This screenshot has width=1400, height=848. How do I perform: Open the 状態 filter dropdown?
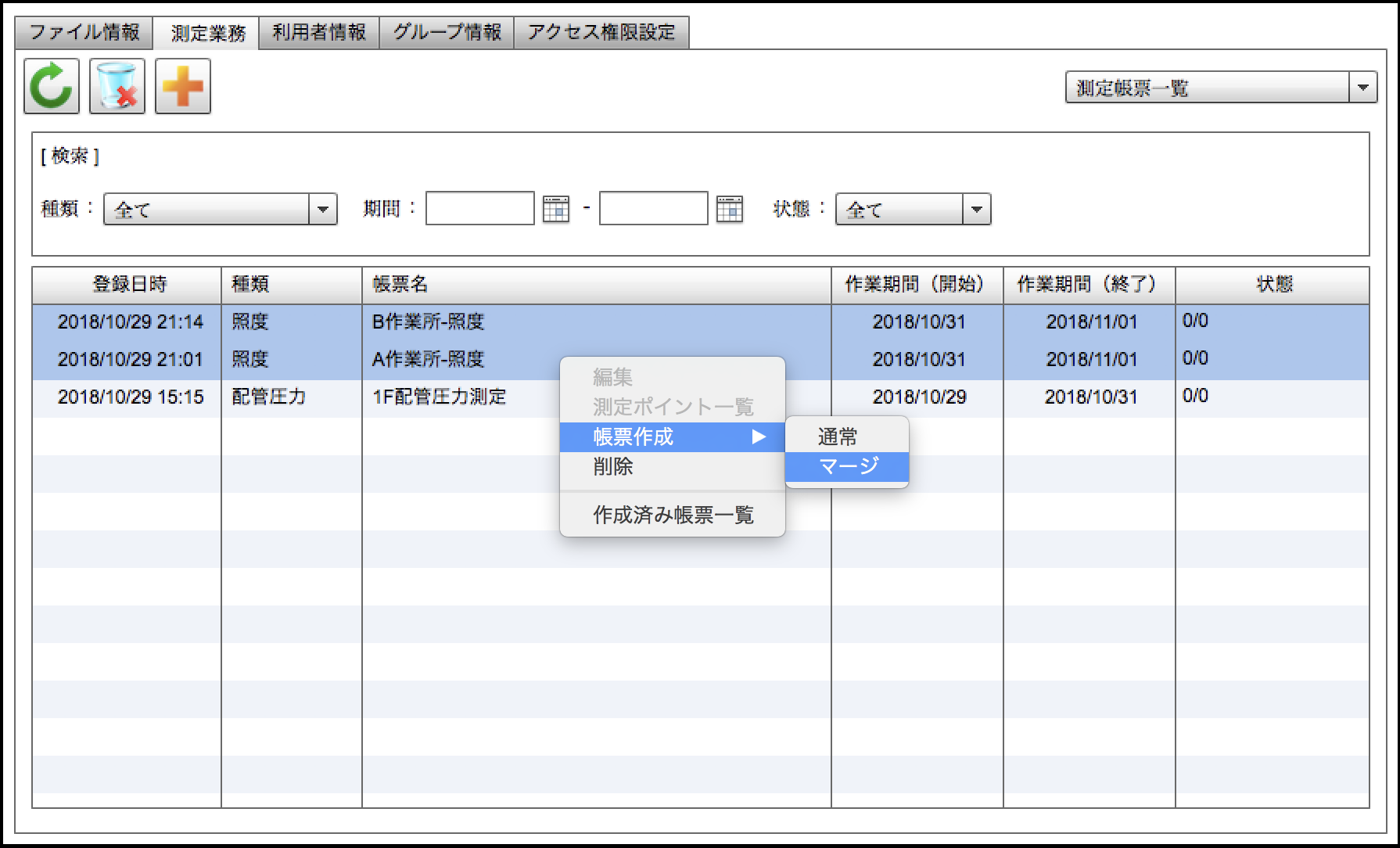[x=975, y=210]
